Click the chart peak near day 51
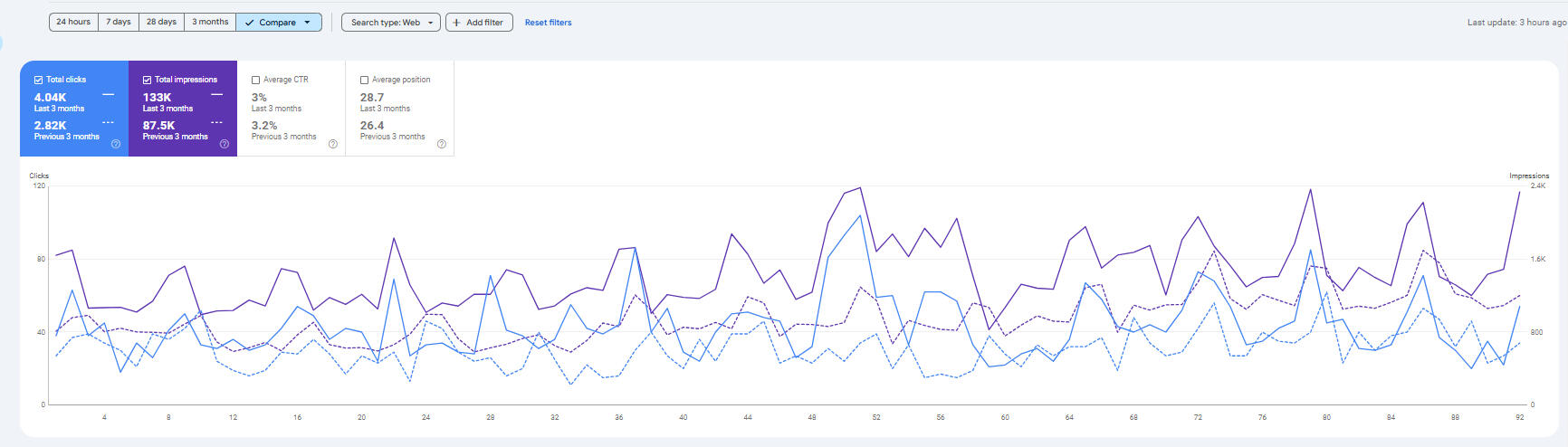The height and width of the screenshot is (447, 1568). pos(859,188)
